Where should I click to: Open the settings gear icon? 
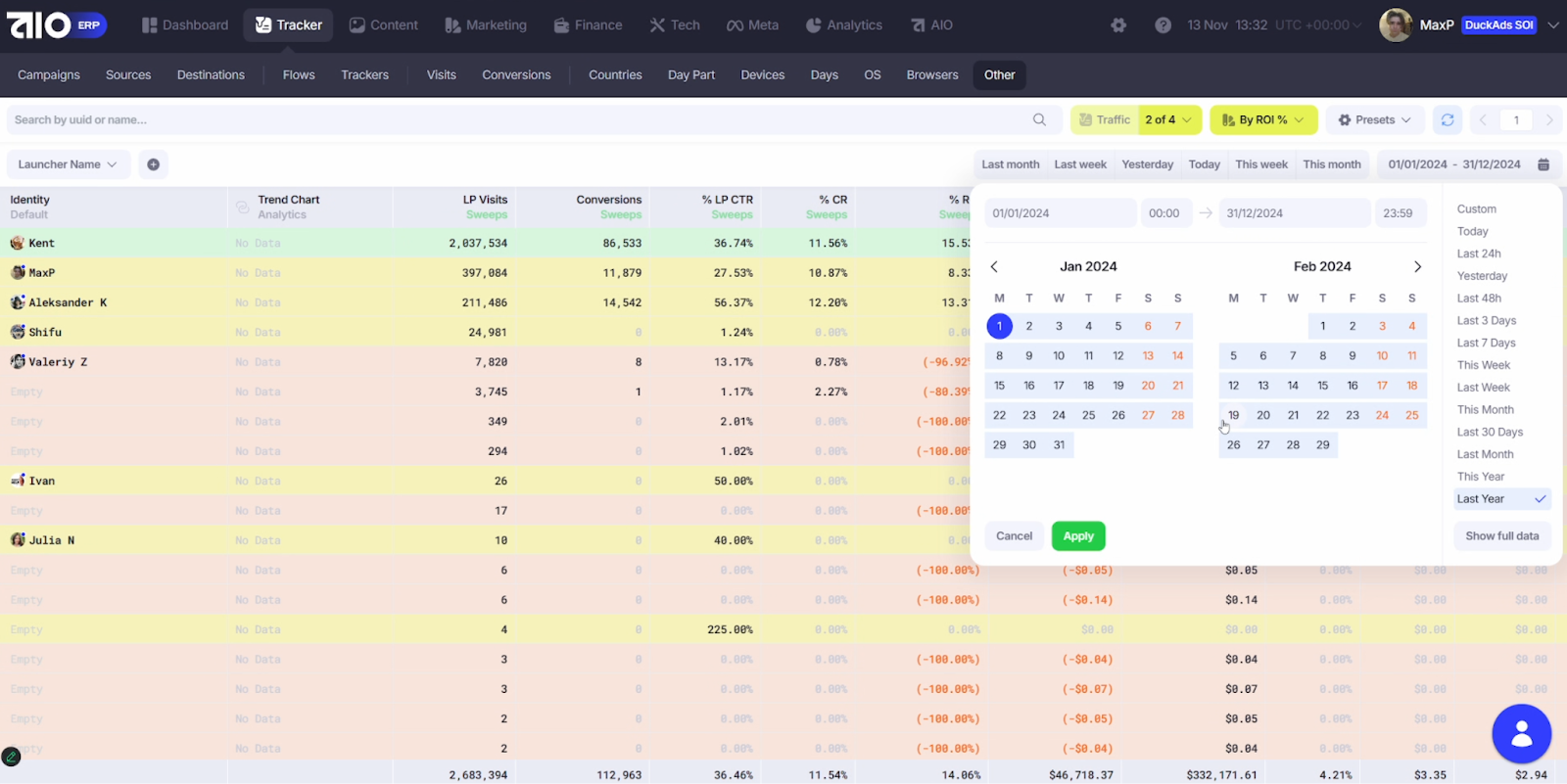coord(1118,25)
